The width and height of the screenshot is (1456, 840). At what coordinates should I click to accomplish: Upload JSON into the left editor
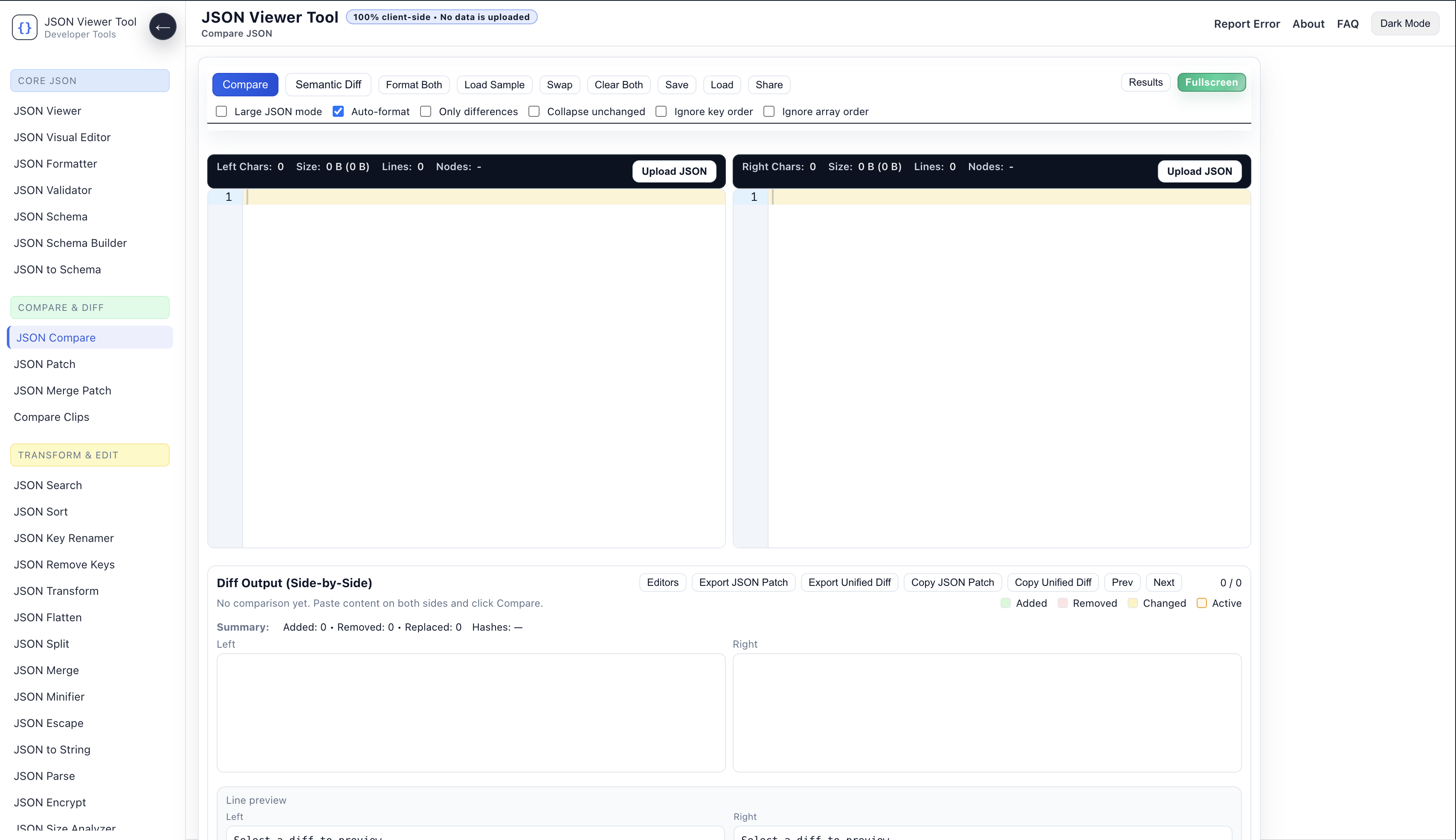coord(673,171)
